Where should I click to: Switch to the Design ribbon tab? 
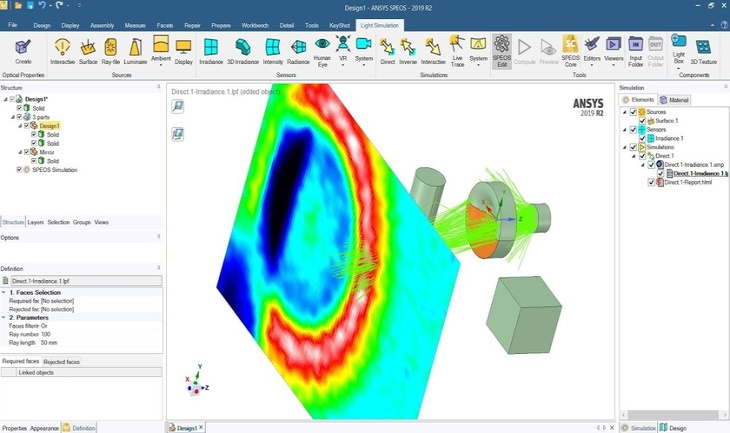click(x=42, y=26)
